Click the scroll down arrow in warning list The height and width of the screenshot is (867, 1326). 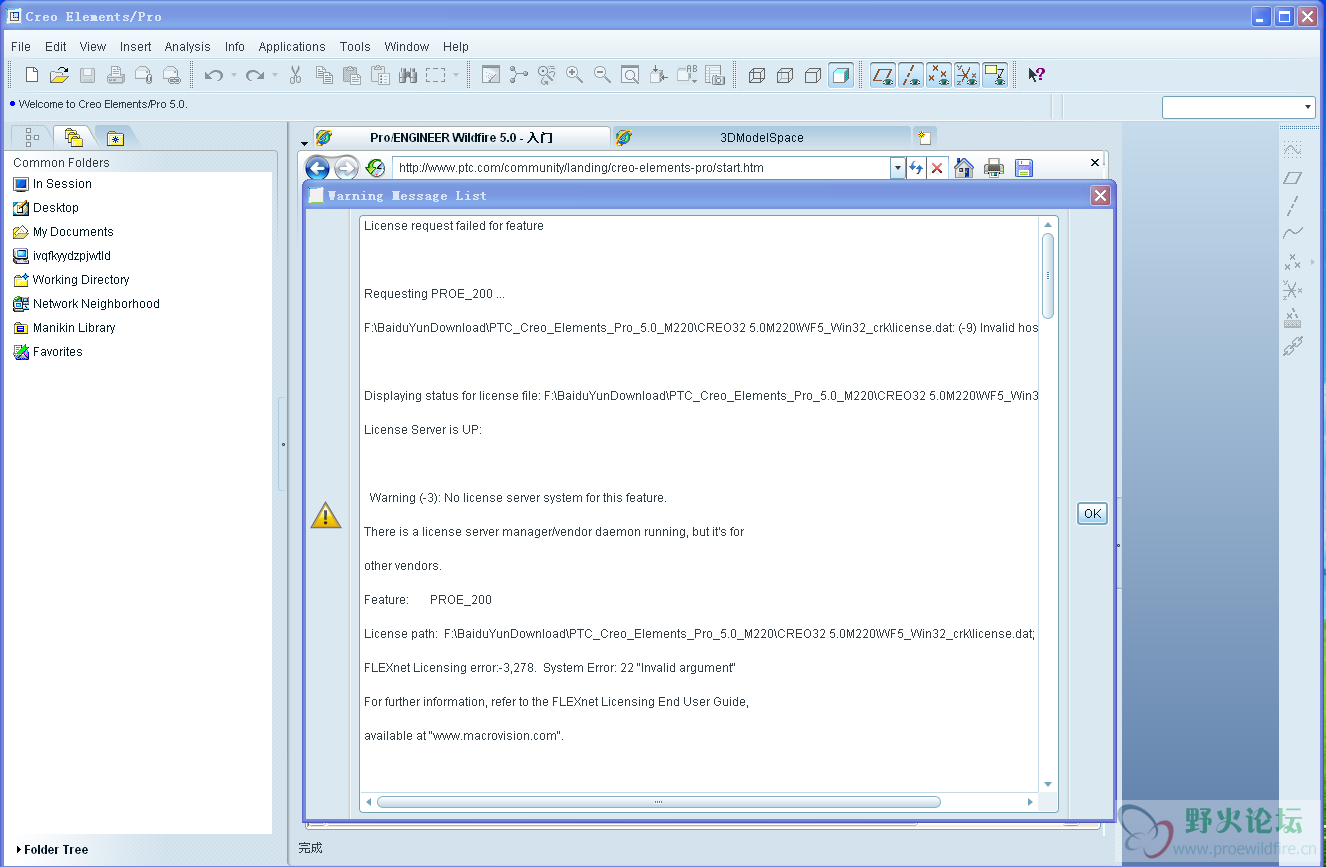[1048, 785]
